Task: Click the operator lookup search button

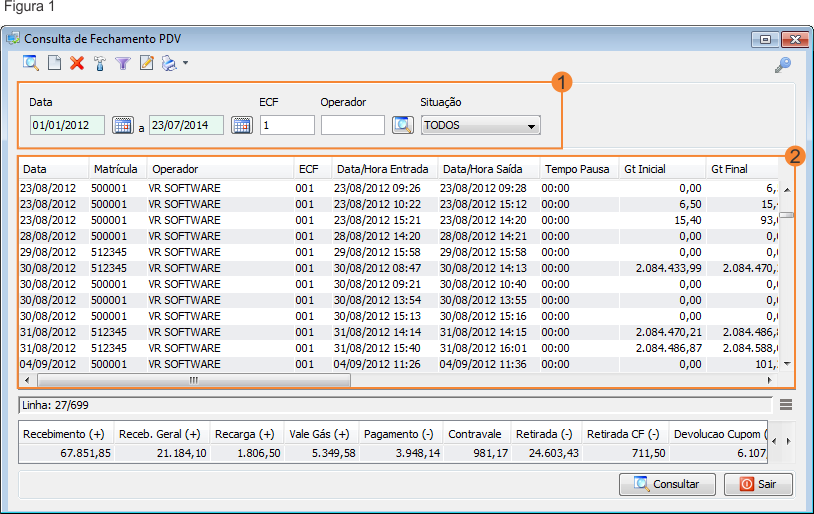Action: (x=401, y=125)
